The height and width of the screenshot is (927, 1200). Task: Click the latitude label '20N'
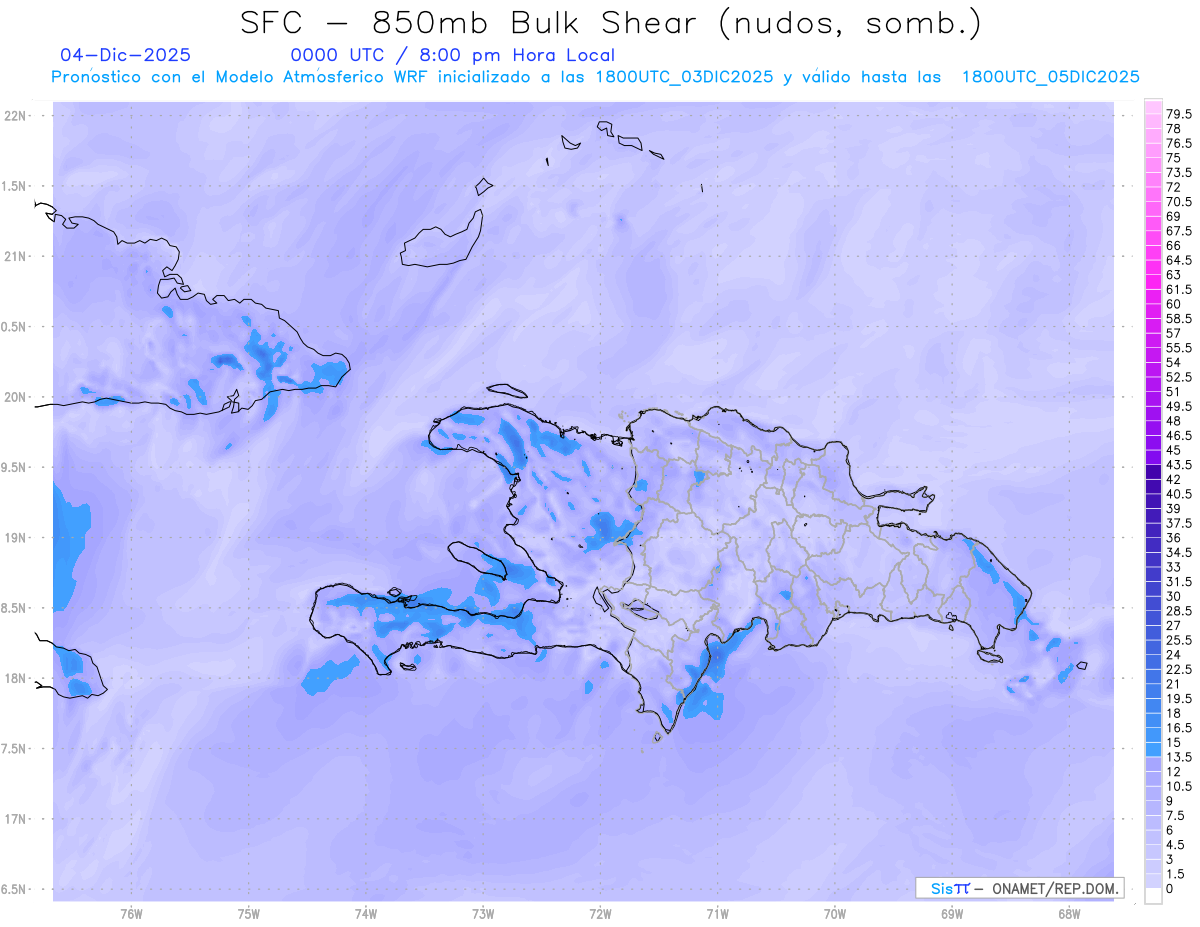(x=16, y=397)
